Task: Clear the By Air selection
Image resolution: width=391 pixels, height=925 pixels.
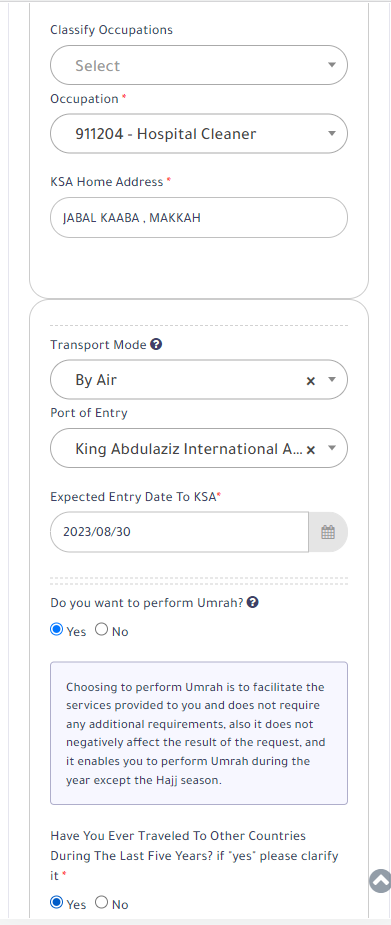Action: [x=310, y=381]
